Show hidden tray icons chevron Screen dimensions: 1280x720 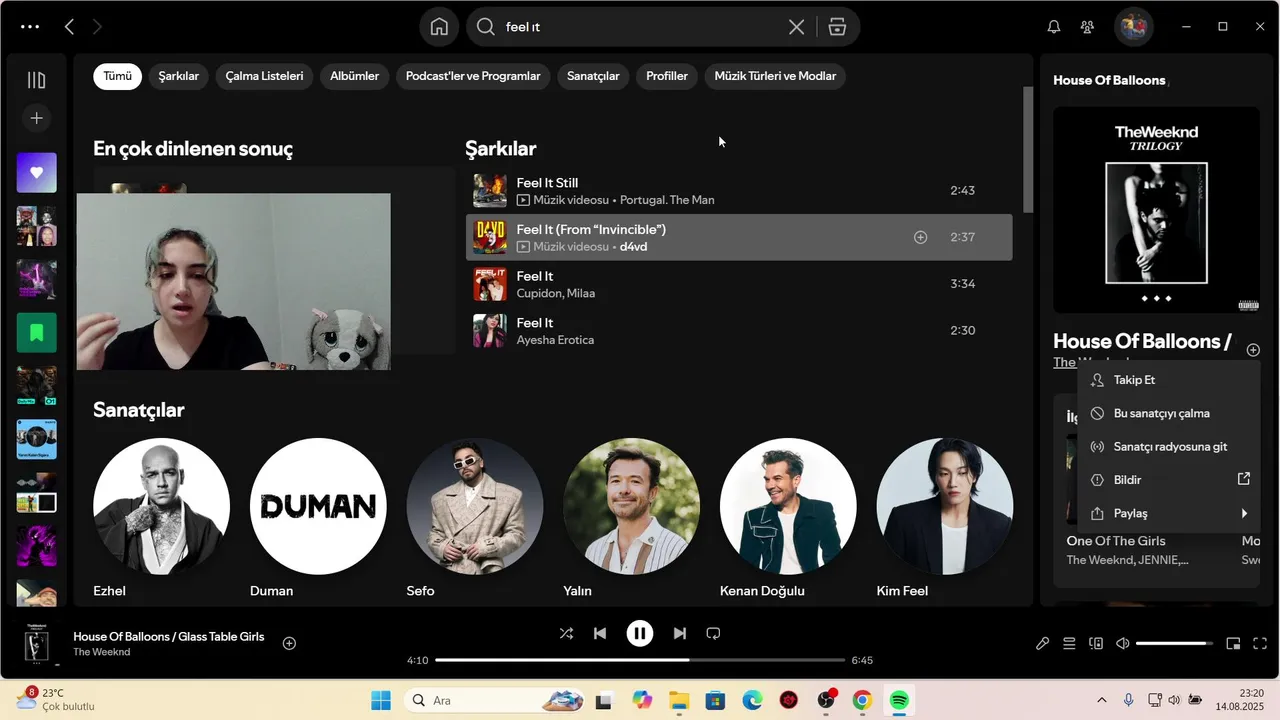(1102, 700)
